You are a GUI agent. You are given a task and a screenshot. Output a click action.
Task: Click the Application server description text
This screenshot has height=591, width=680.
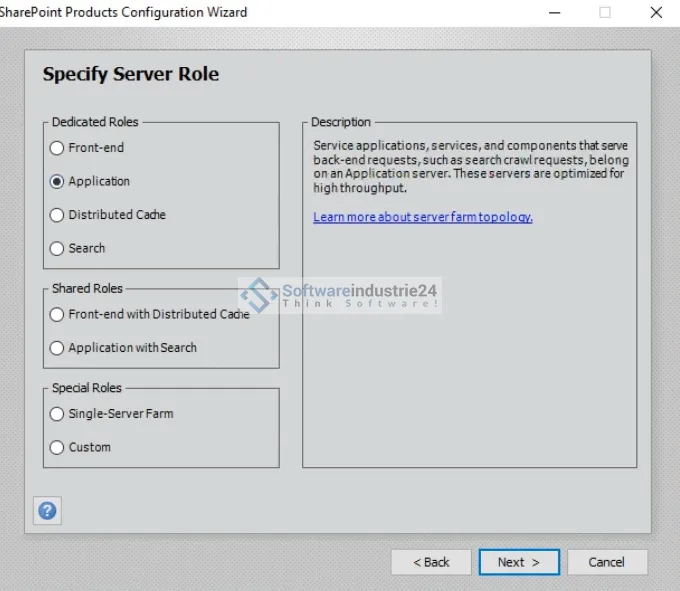click(x=470, y=166)
